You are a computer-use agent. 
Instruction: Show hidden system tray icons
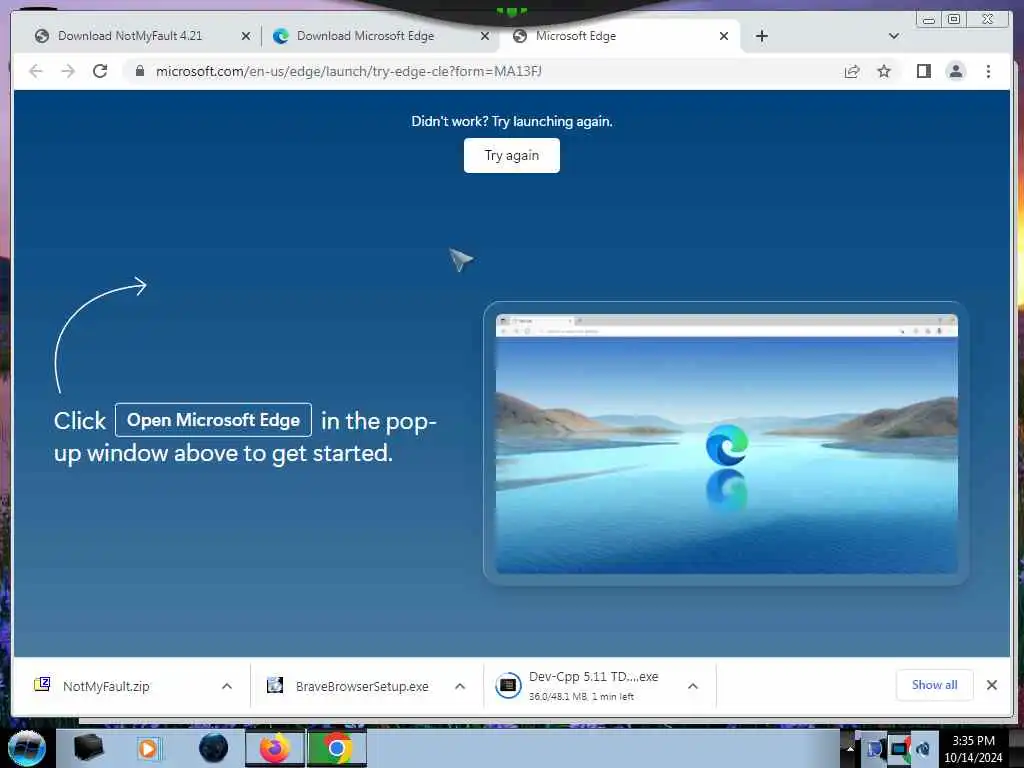click(x=850, y=748)
